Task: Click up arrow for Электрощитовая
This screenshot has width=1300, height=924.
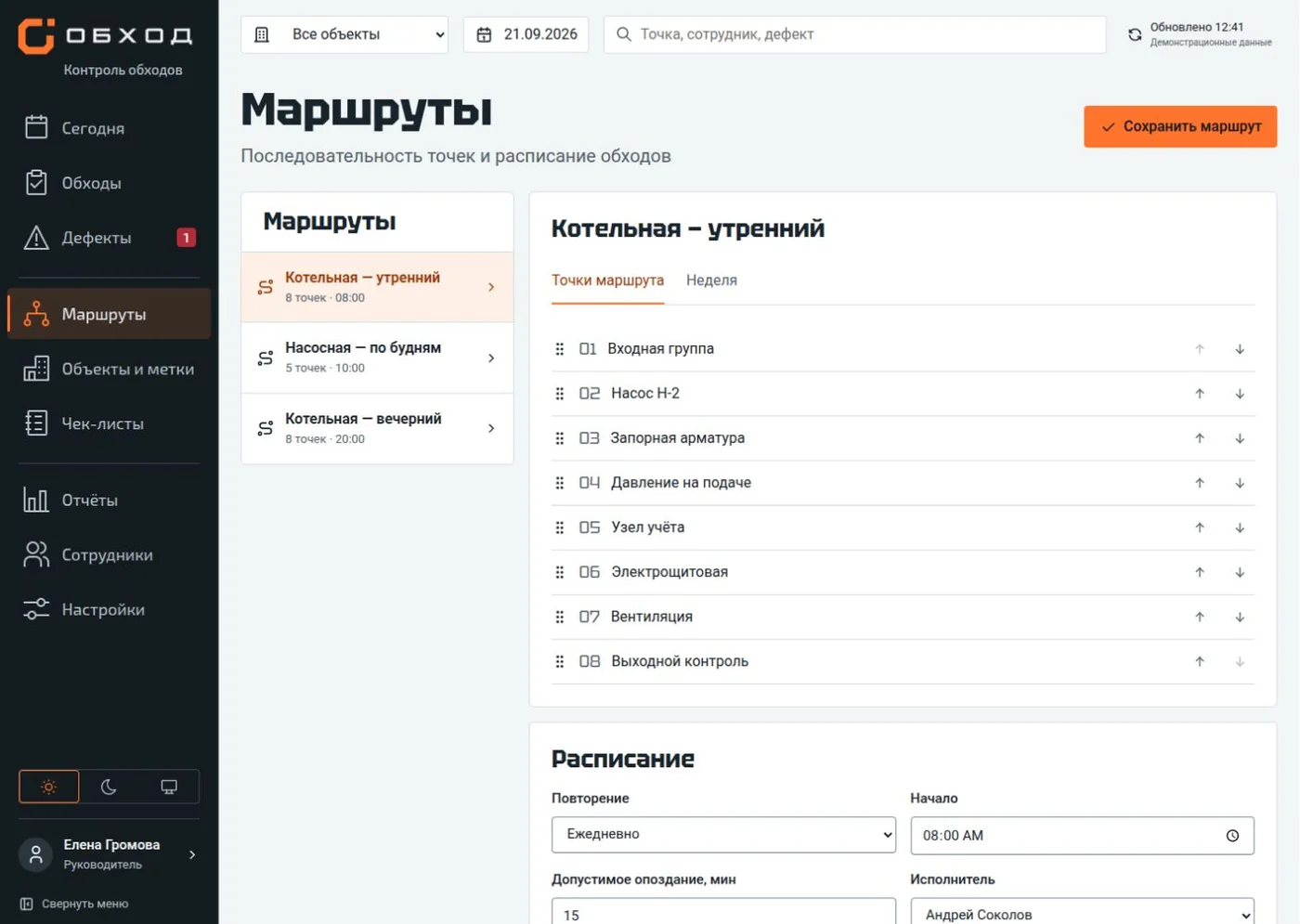Action: [1200, 572]
